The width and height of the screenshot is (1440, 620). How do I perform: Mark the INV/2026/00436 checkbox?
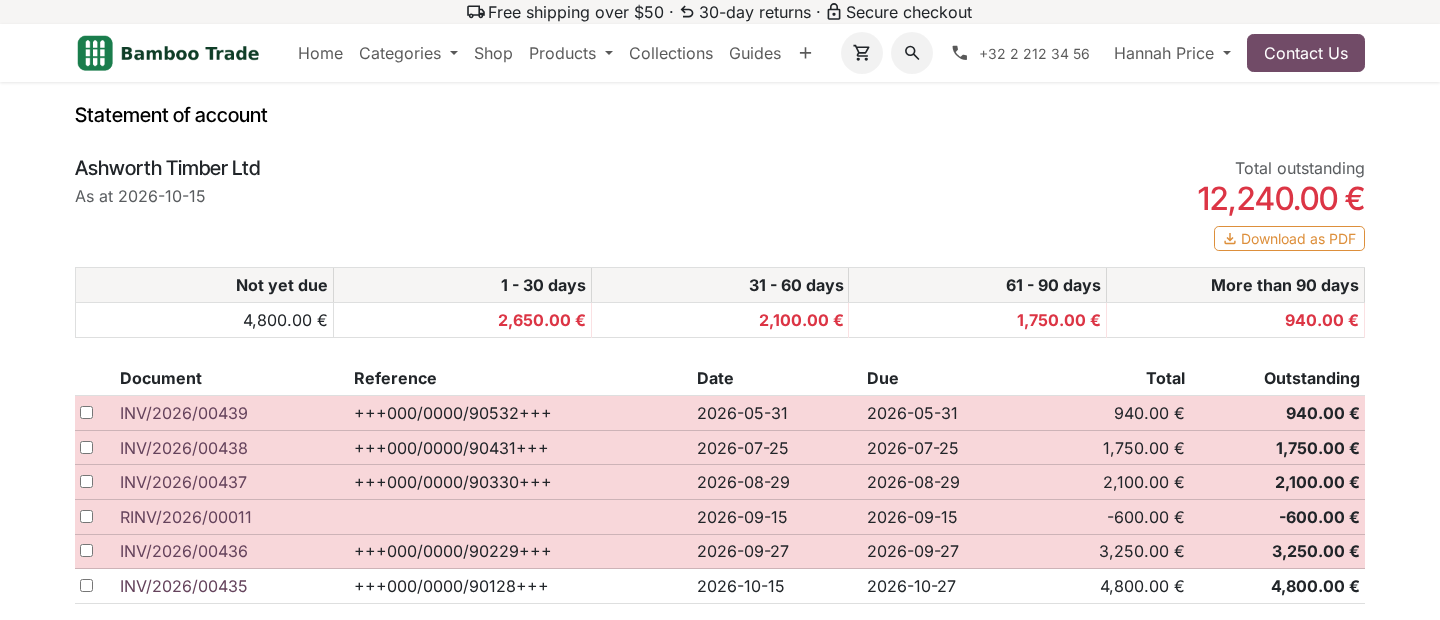point(87,551)
